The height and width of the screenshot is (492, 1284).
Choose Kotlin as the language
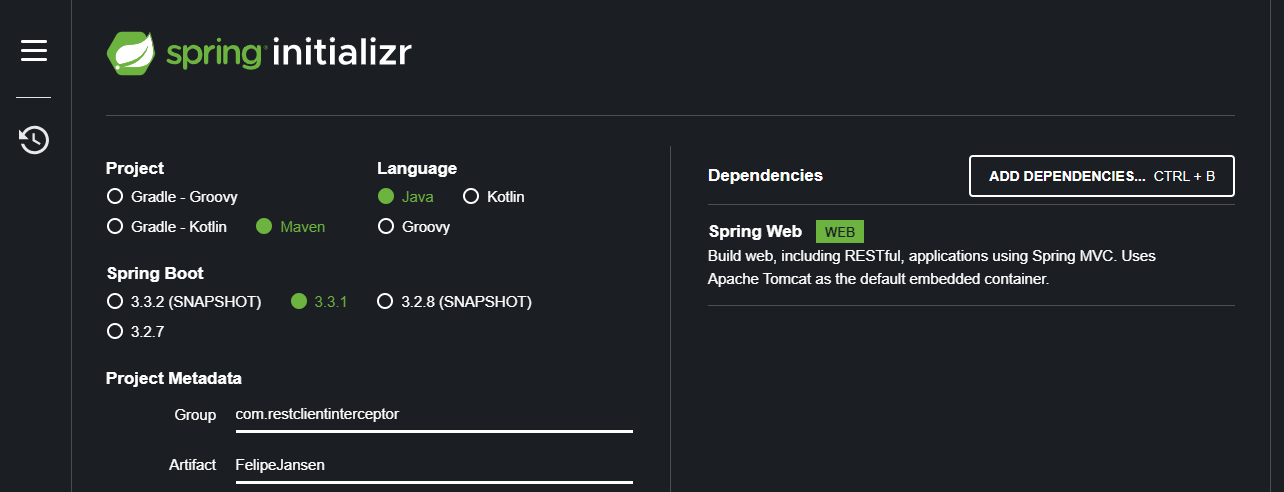pos(471,197)
